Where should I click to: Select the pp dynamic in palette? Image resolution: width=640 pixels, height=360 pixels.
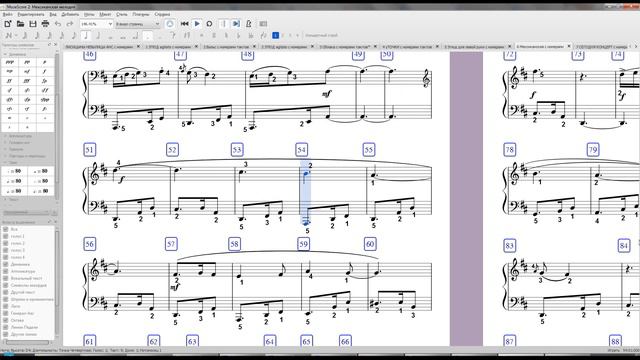pyautogui.click(x=27, y=62)
